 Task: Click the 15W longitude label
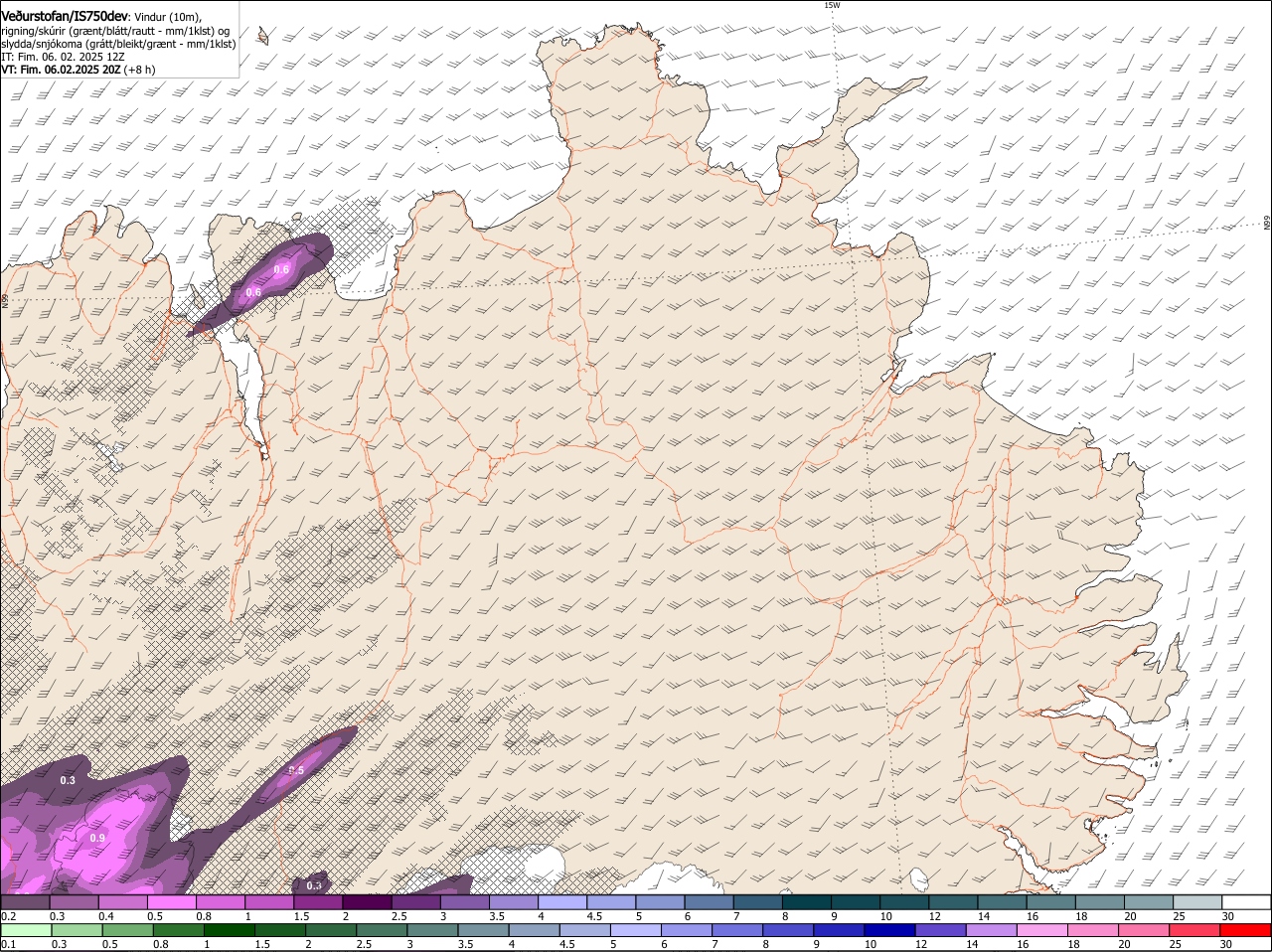pos(833,5)
